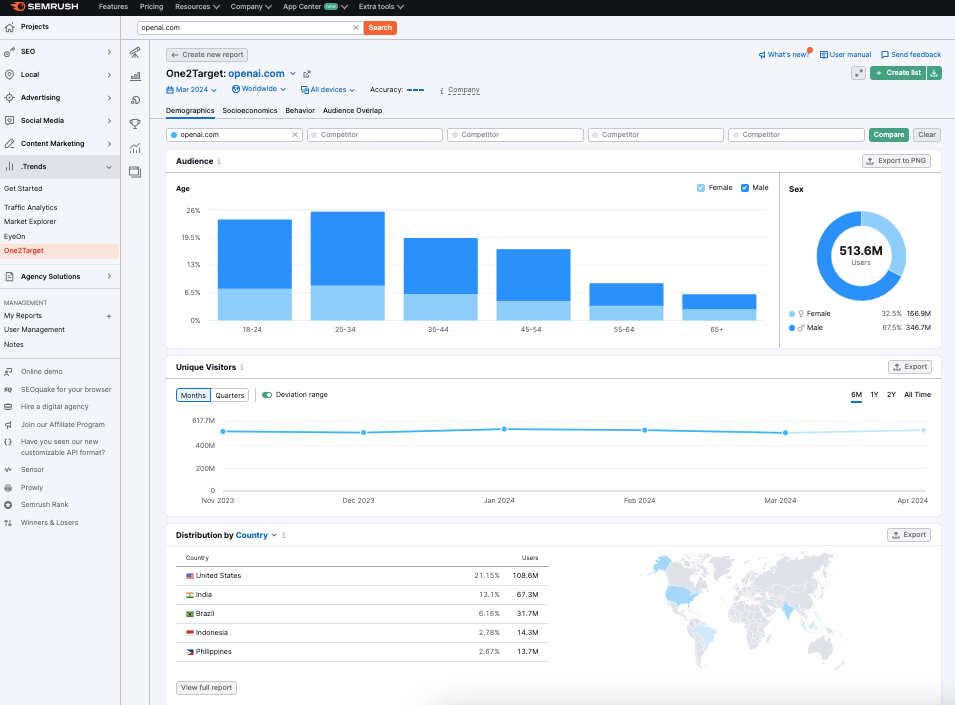The image size is (955, 705).
Task: Remove openai.com from the compare field
Action: tap(295, 135)
